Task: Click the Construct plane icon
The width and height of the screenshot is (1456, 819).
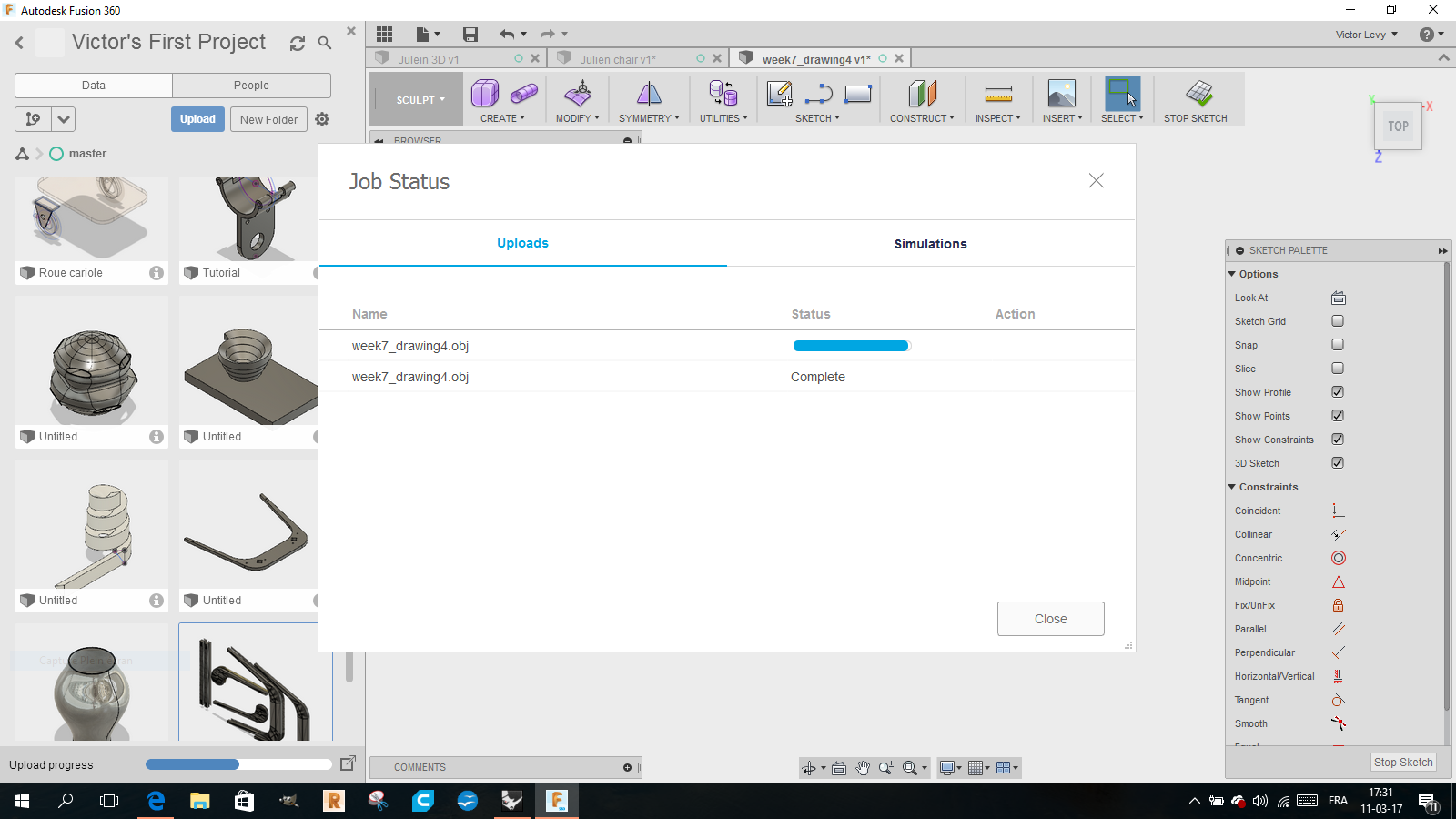Action: tap(922, 93)
